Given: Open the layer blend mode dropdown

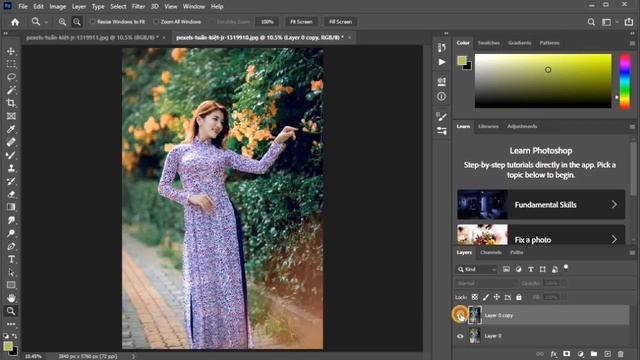Looking at the screenshot, I should point(486,283).
